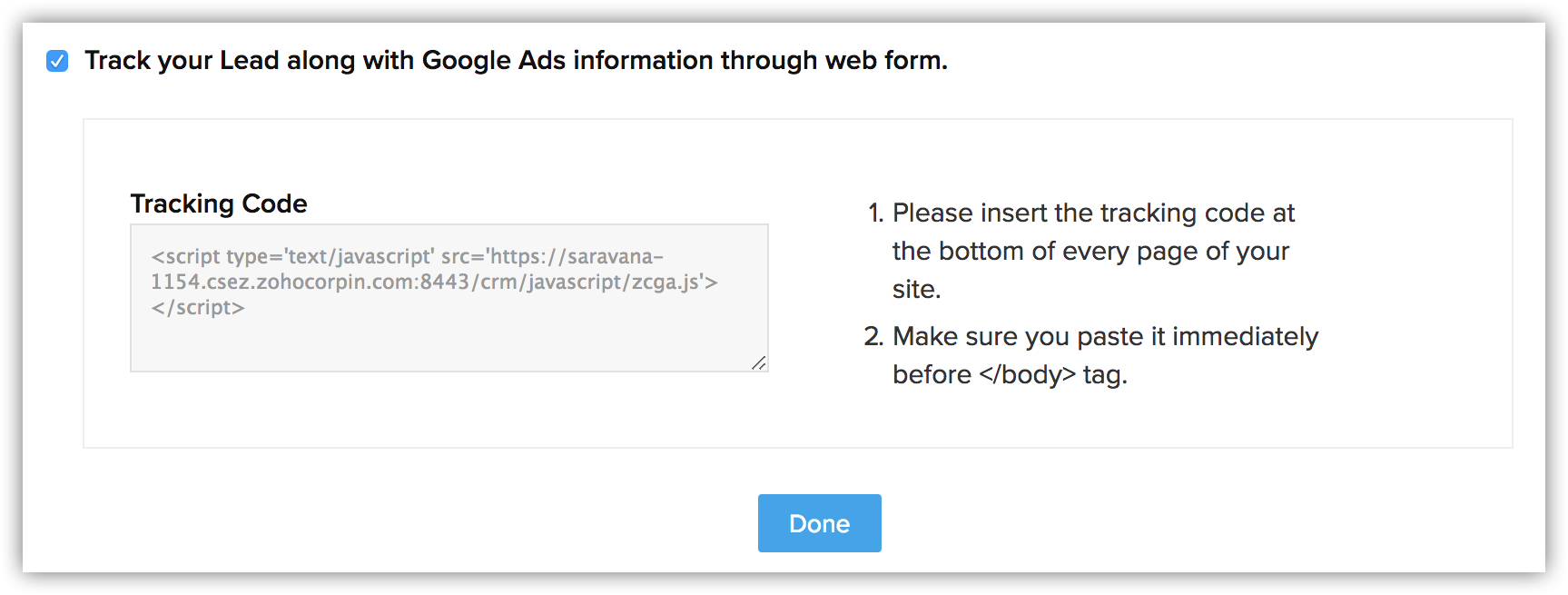Click the "</body>" tag text in the instructions
The width and height of the screenshot is (1568, 595).
pyautogui.click(x=1027, y=375)
